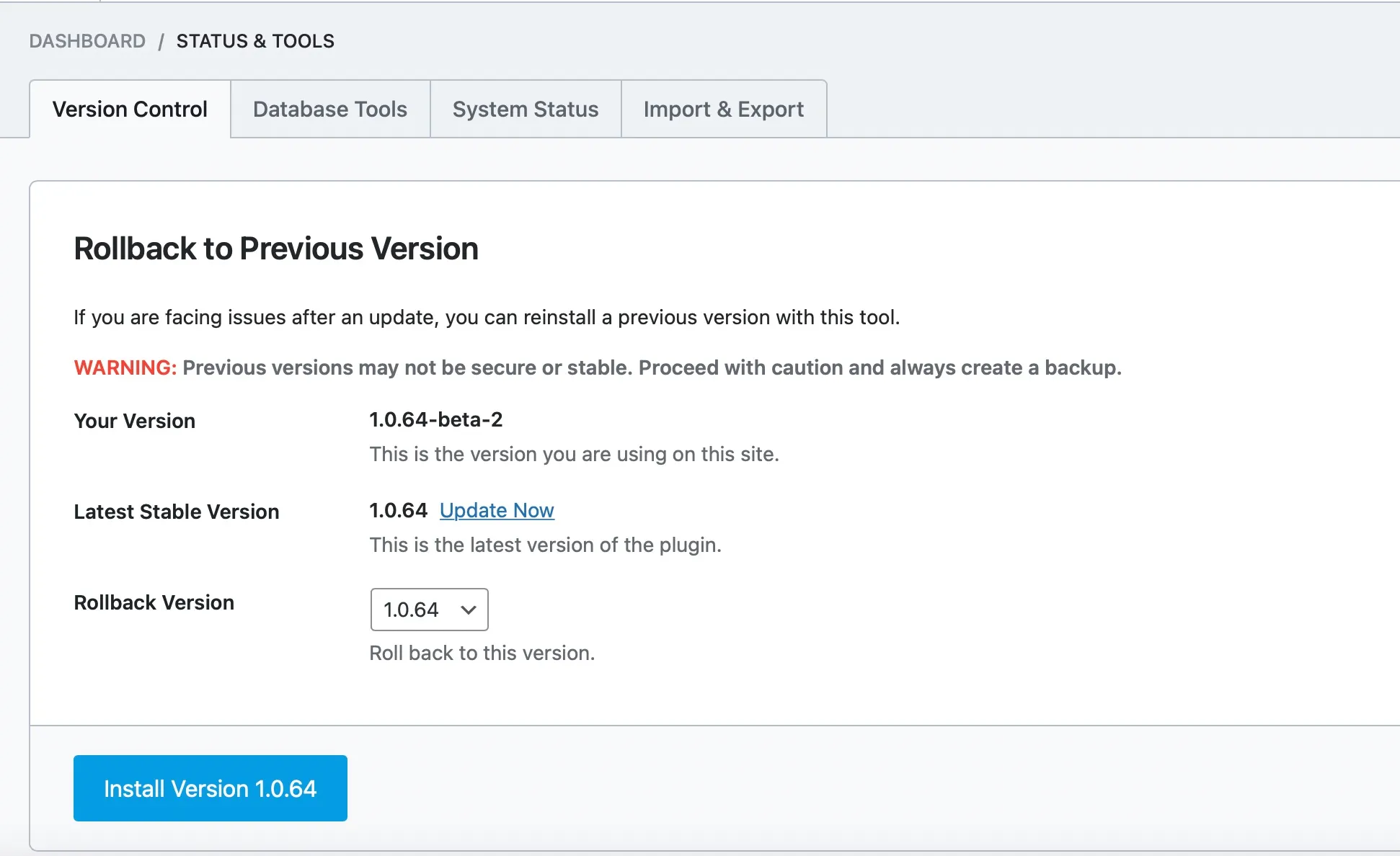The image size is (1400, 856).
Task: Click 'This is the version you are using' text
Action: pyautogui.click(x=575, y=454)
